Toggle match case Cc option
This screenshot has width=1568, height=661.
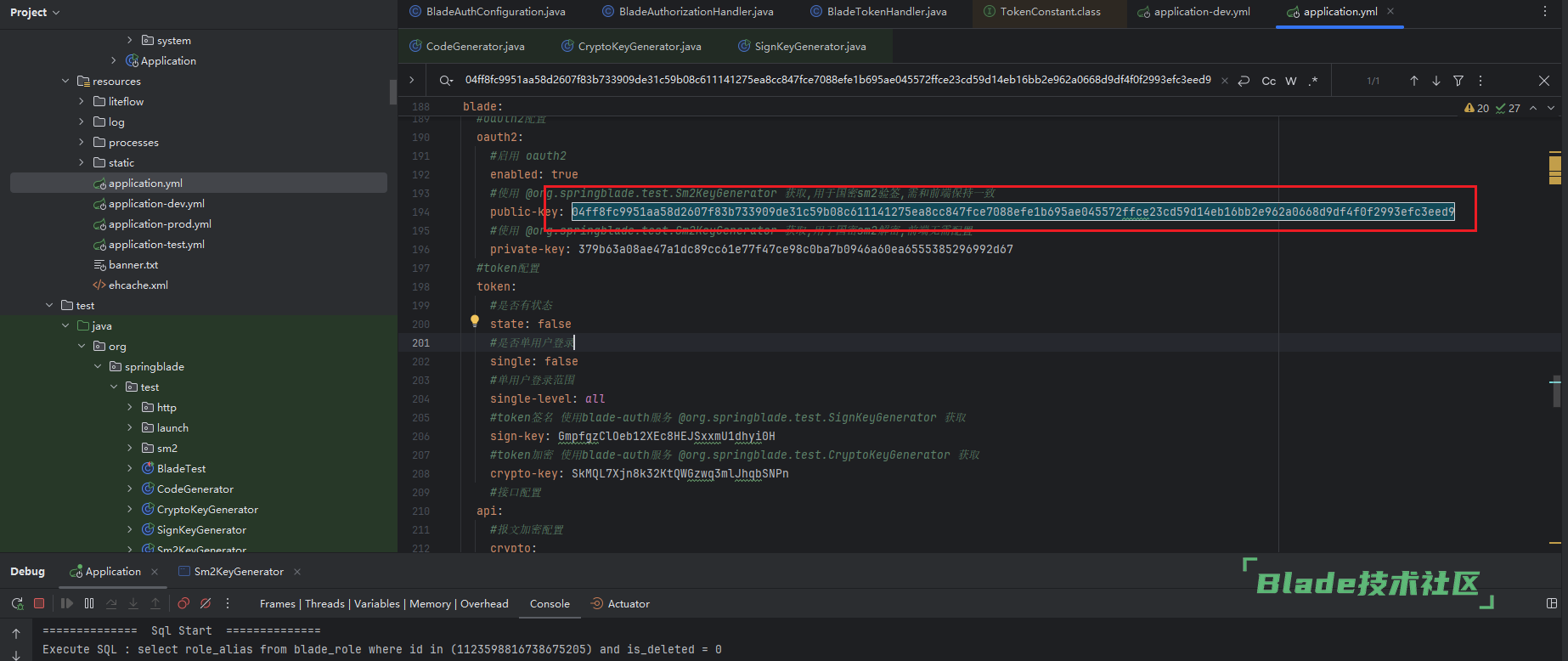tap(1269, 81)
